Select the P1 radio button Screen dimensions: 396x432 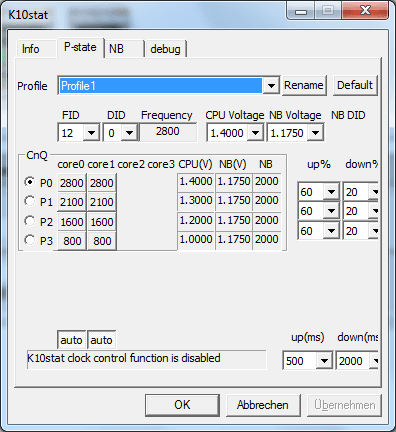click(30, 201)
